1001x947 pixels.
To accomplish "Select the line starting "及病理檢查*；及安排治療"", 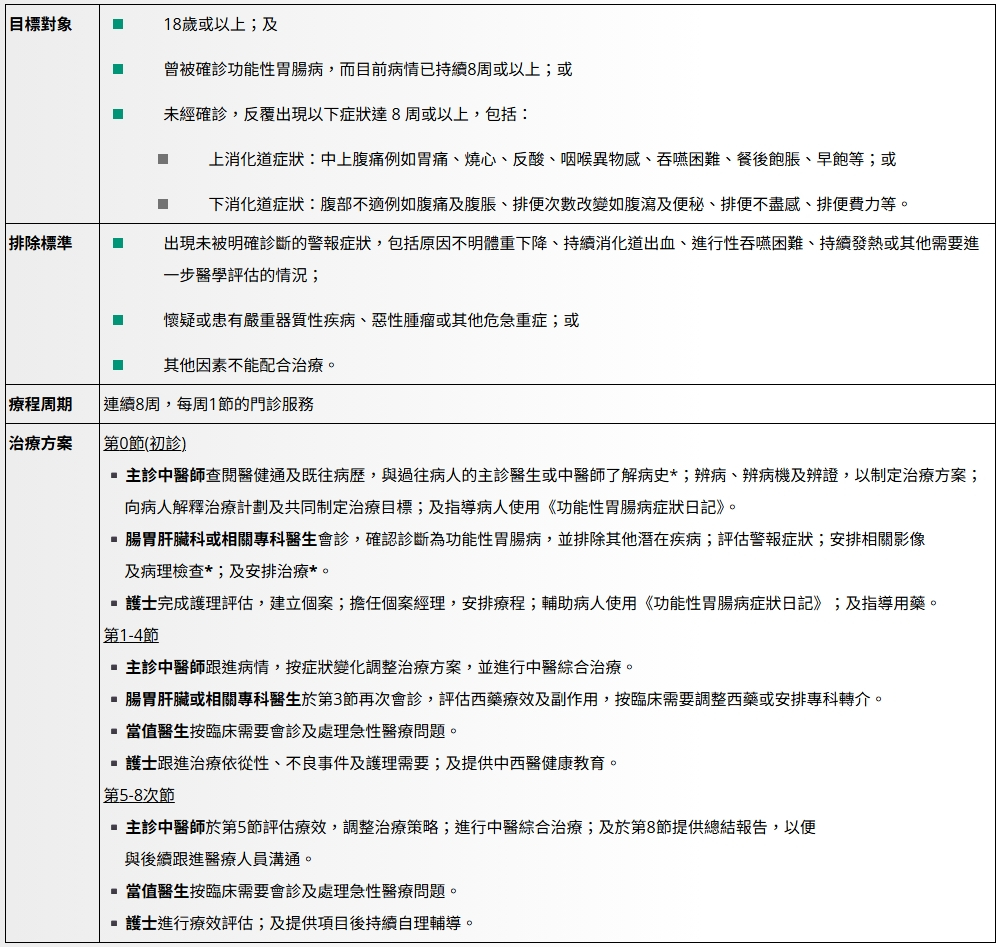I will 228,571.
